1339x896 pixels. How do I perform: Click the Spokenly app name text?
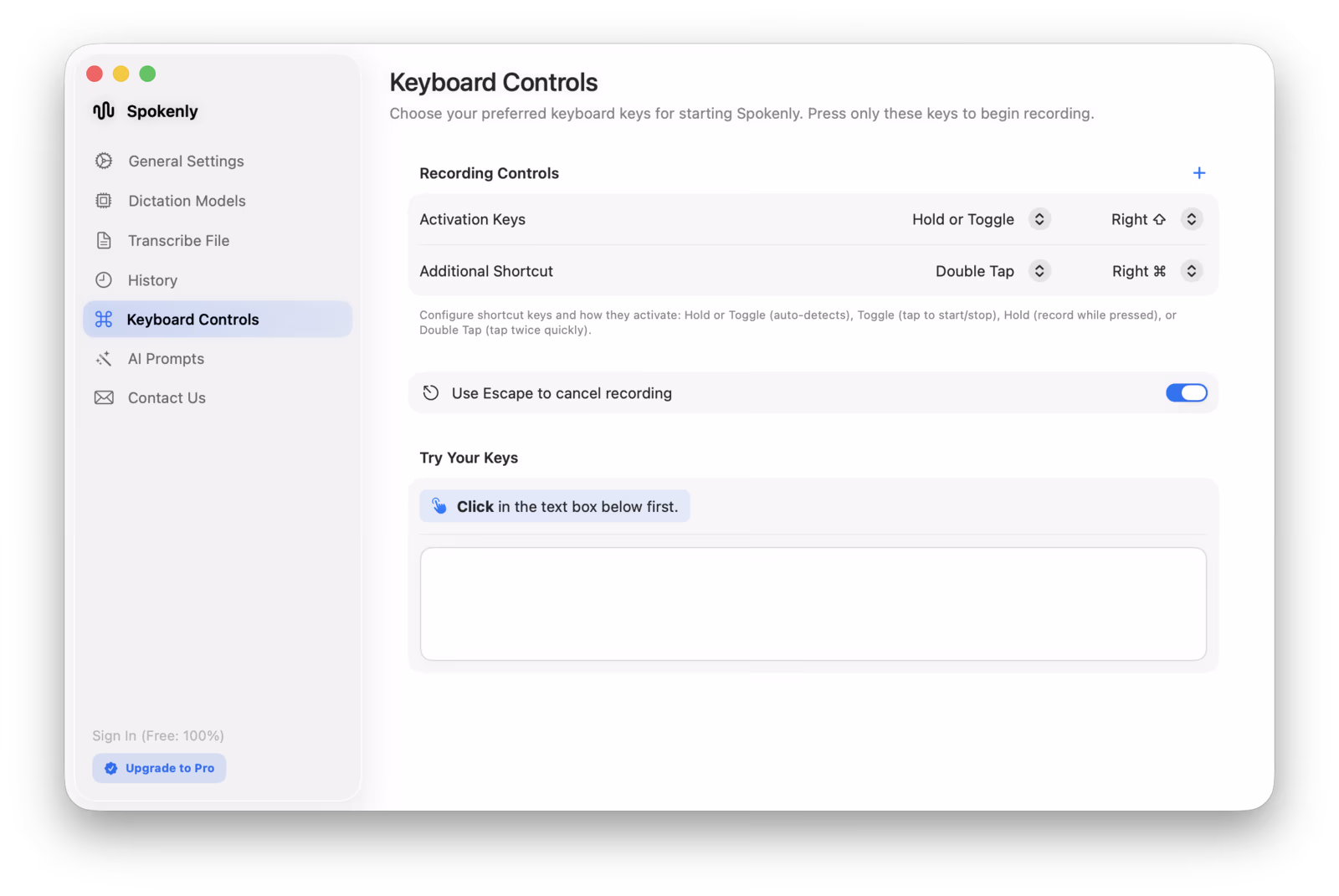[x=162, y=111]
